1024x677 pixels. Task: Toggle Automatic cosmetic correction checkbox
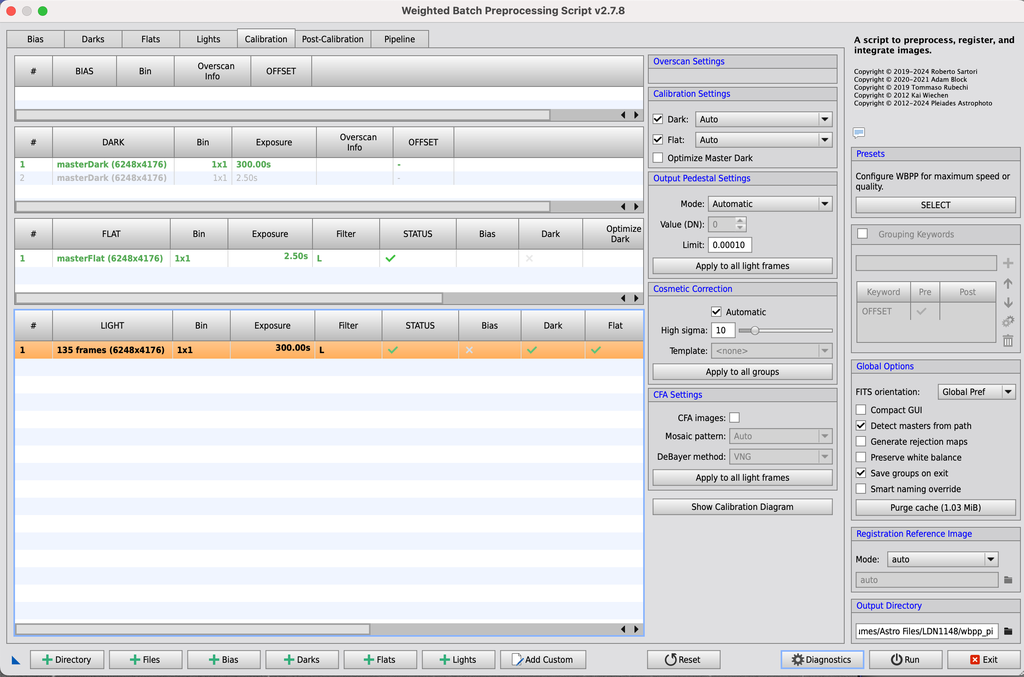(716, 312)
